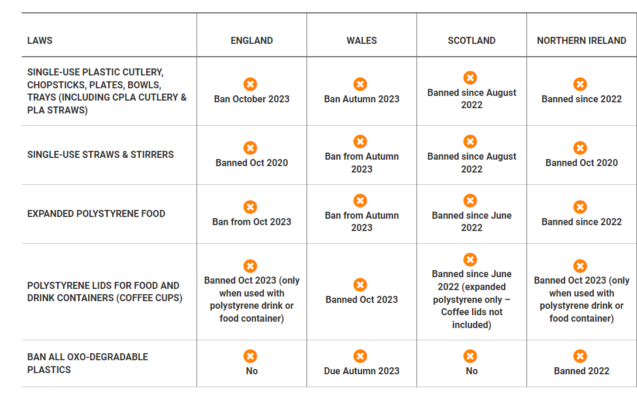Click the X icon above Scotland's No in oxo-degradable row
637x400 pixels.
pyautogui.click(x=470, y=356)
